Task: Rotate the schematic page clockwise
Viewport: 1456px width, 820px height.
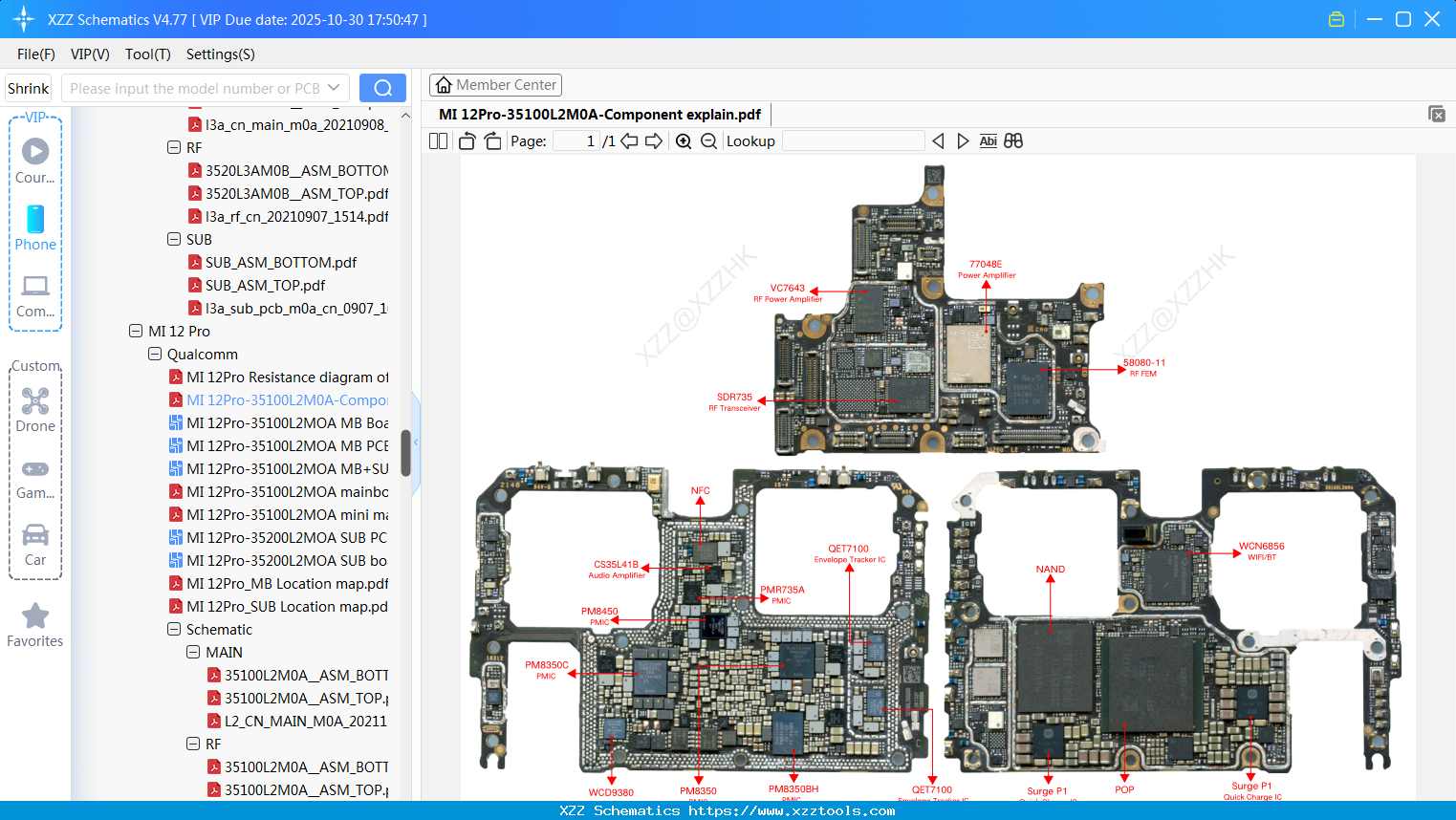Action: [x=491, y=140]
